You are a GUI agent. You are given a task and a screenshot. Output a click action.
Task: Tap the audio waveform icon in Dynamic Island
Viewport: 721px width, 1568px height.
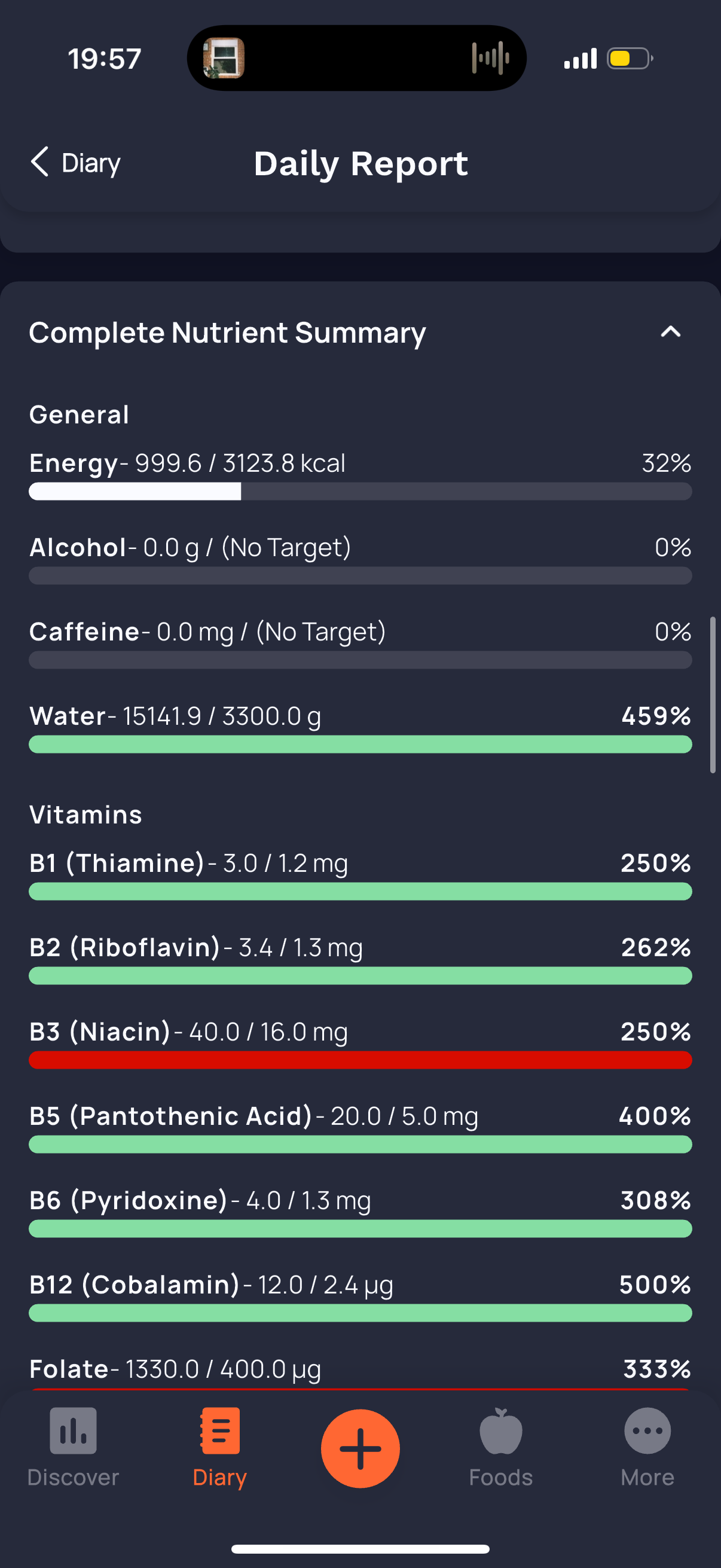coord(490,59)
